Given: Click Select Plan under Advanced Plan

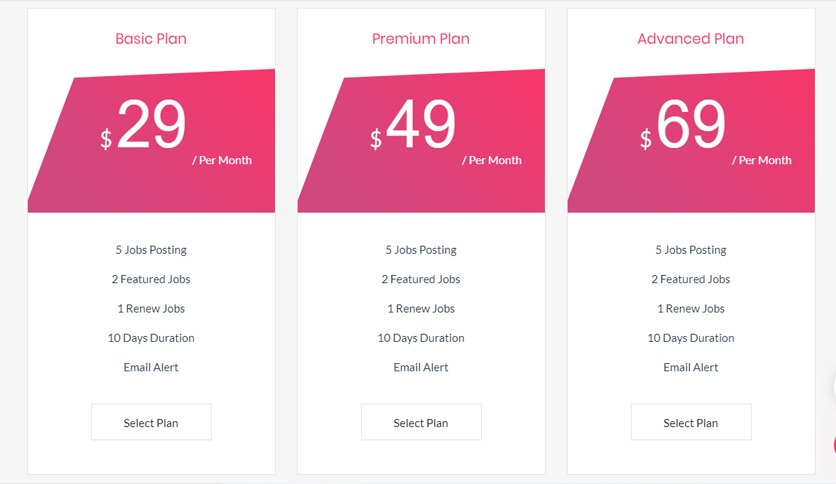Looking at the screenshot, I should [690, 422].
